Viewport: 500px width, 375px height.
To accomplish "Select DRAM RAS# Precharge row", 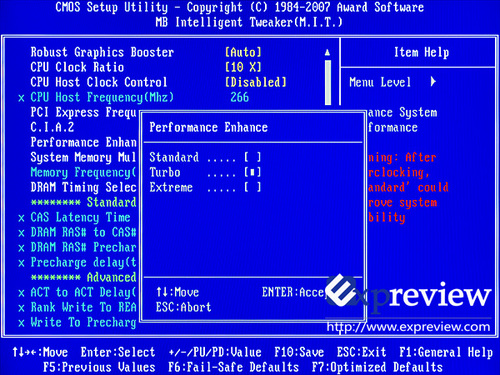I will pyautogui.click(x=83, y=247).
